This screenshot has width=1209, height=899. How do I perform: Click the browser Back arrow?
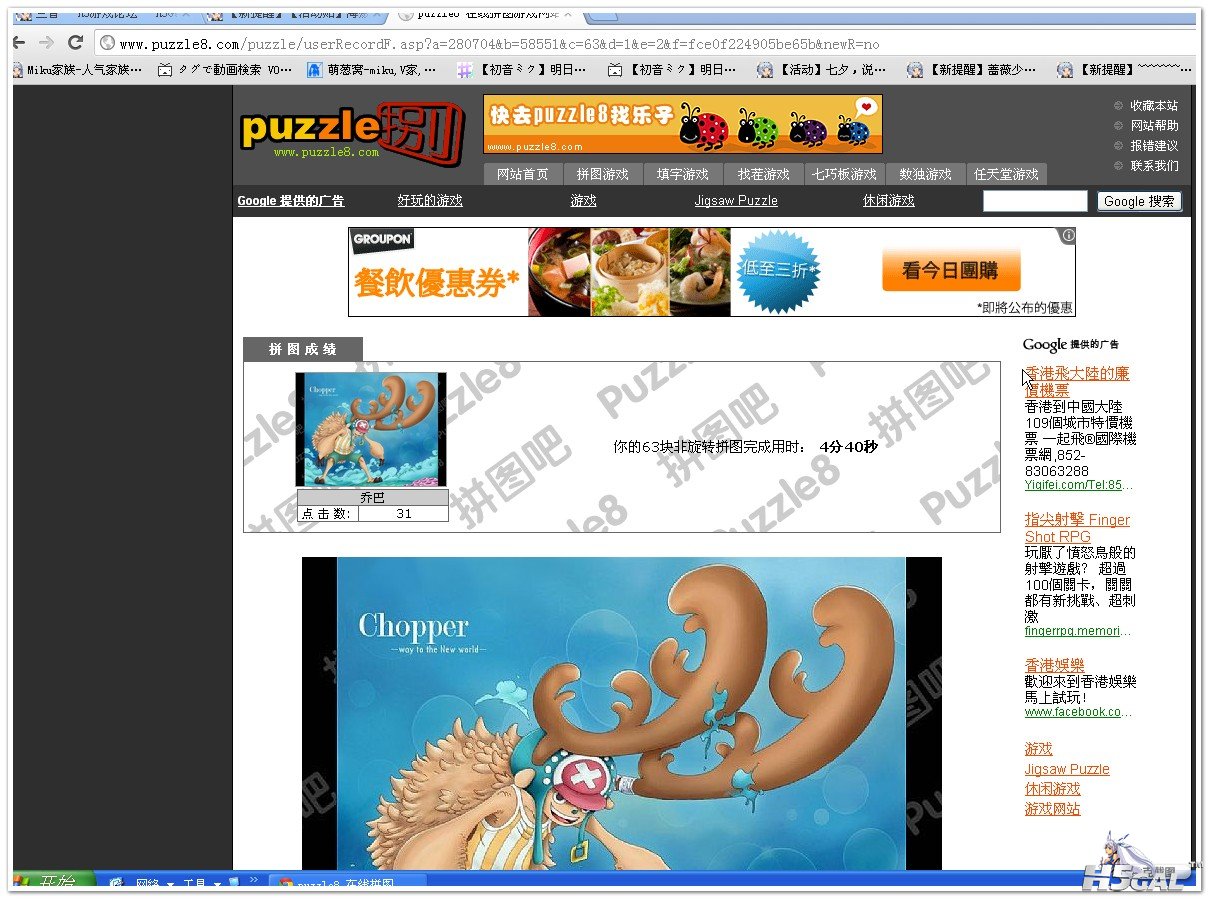click(18, 43)
